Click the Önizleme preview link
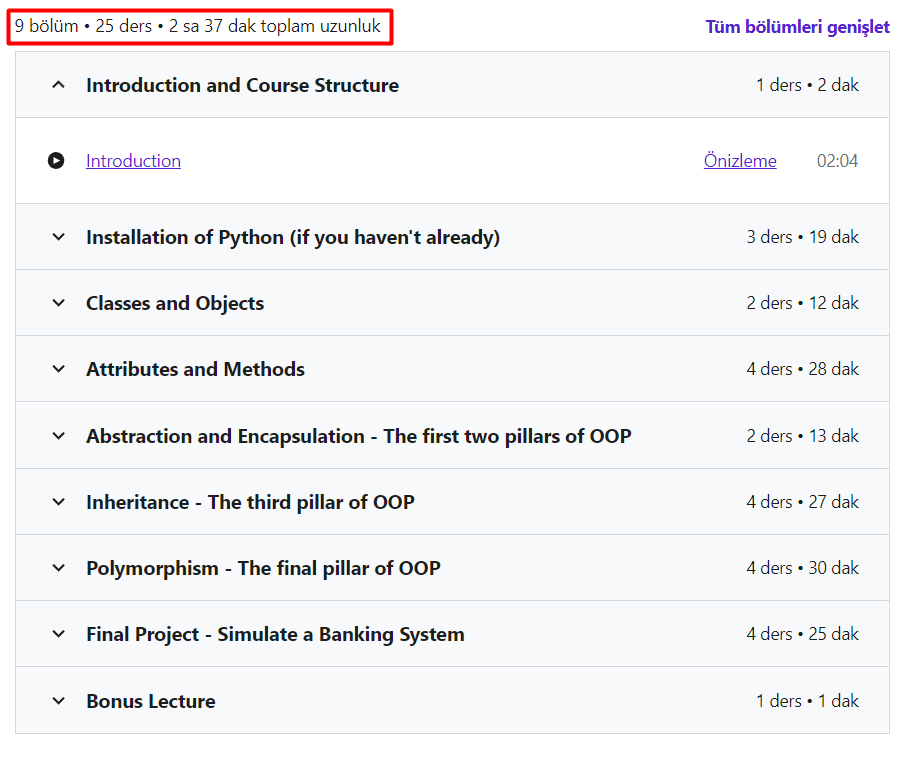The height and width of the screenshot is (758, 916). (739, 161)
